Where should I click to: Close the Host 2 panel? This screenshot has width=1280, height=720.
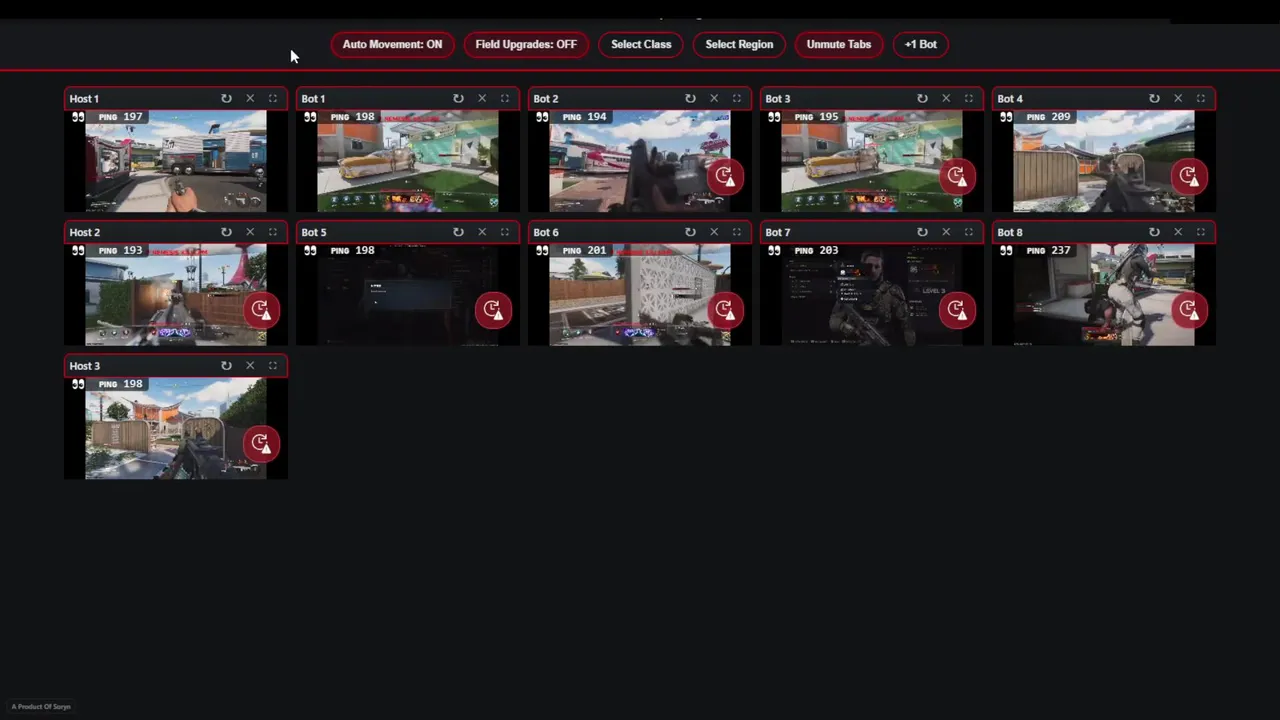[x=250, y=233]
